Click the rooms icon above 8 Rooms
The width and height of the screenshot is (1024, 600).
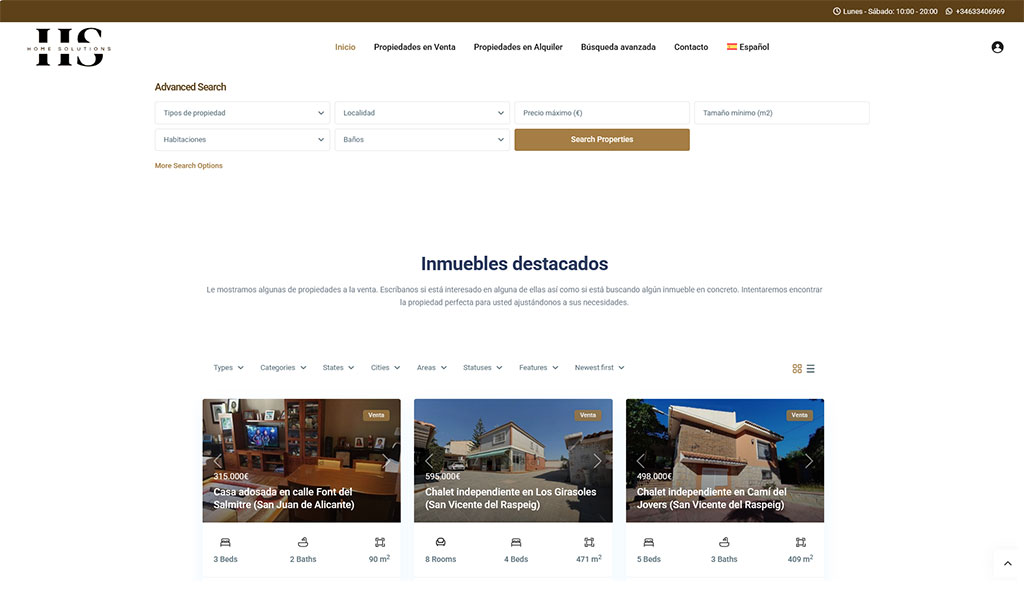point(441,542)
